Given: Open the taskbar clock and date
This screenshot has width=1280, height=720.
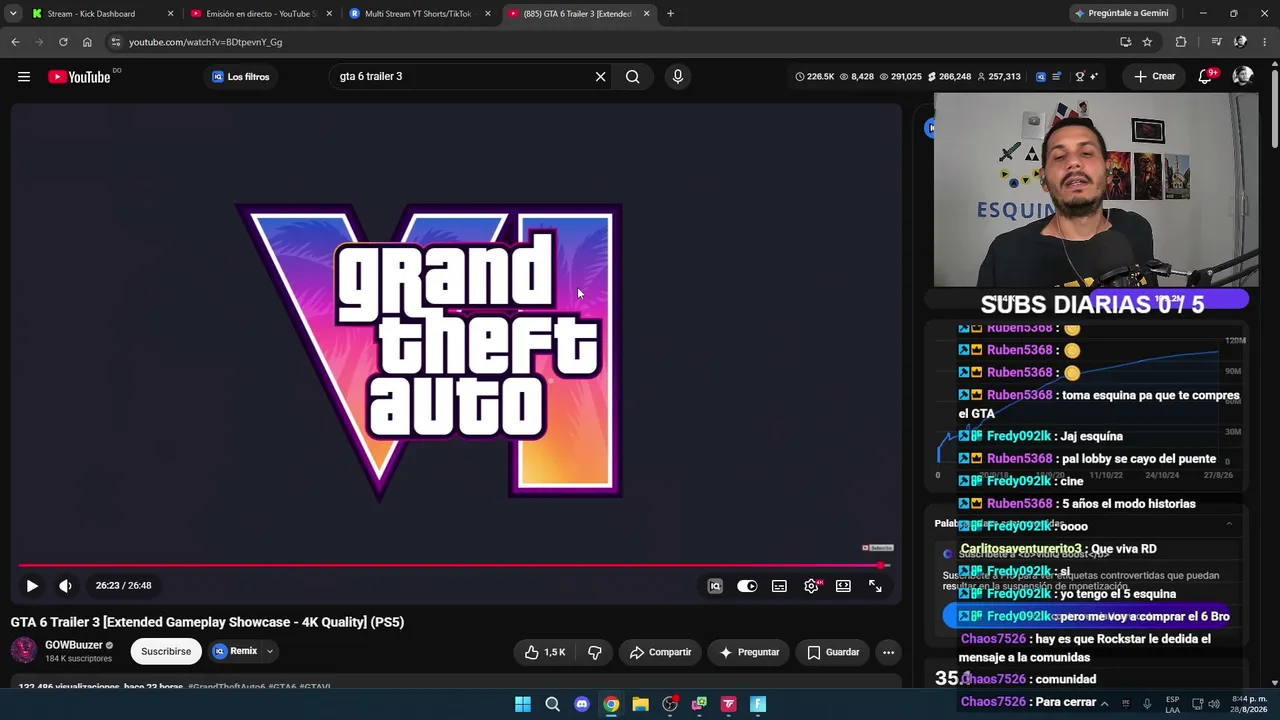Looking at the screenshot, I should 1250,704.
